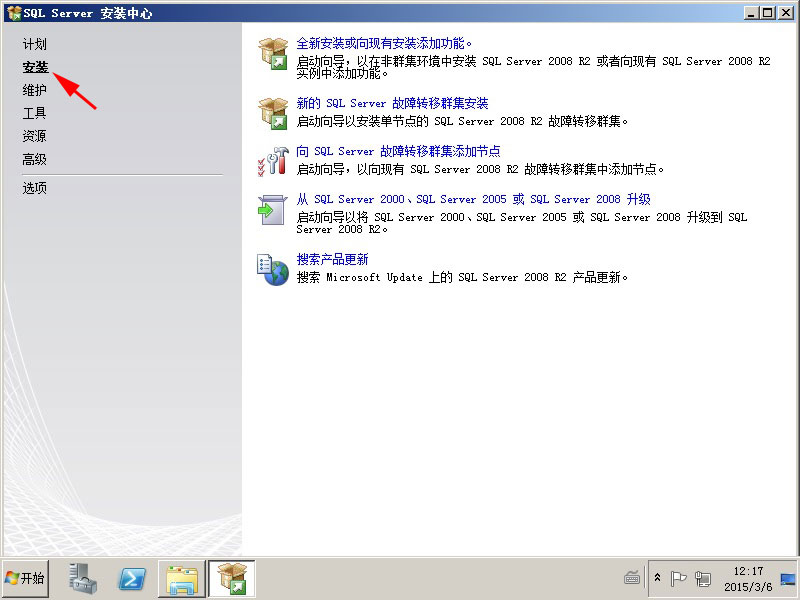Click description text 启动向导以安装单节点的 SQL Server
Image resolution: width=800 pixels, height=600 pixels.
point(462,122)
